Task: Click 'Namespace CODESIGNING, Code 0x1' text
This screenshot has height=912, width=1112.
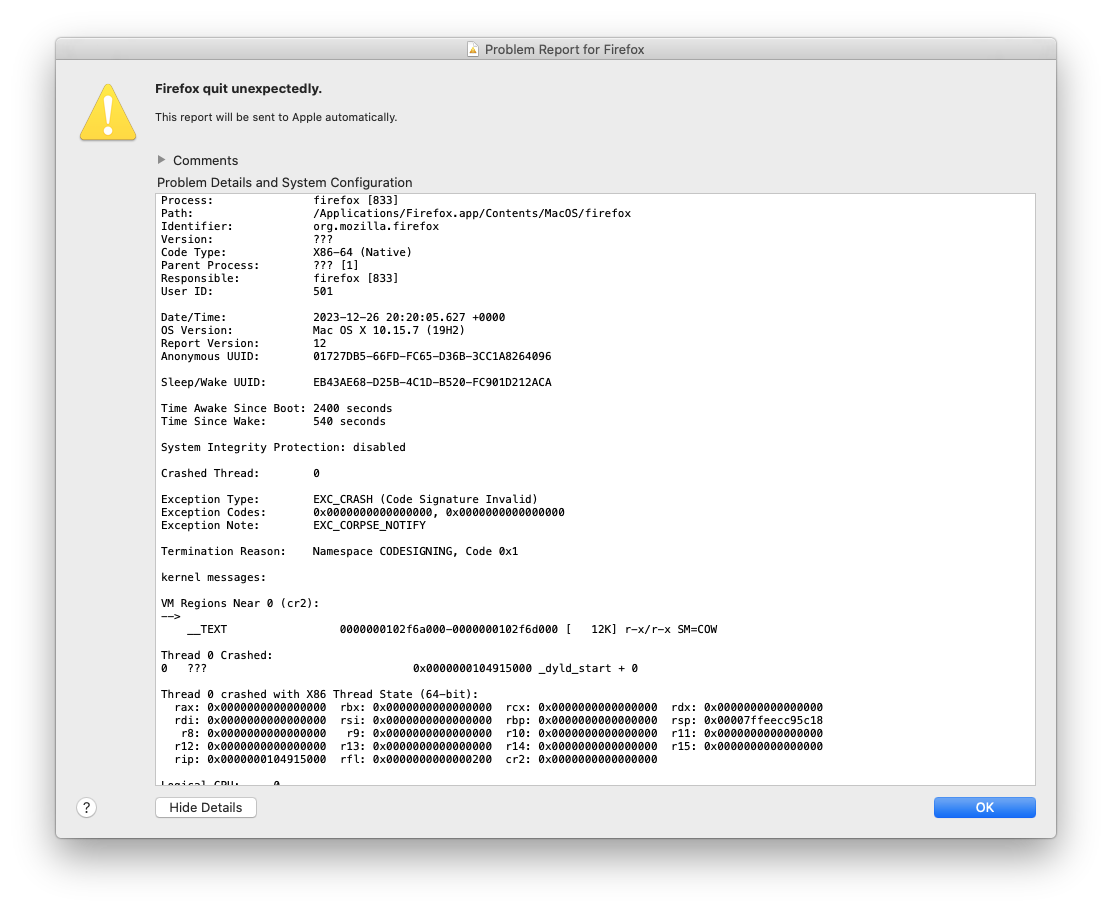Action: (x=416, y=552)
